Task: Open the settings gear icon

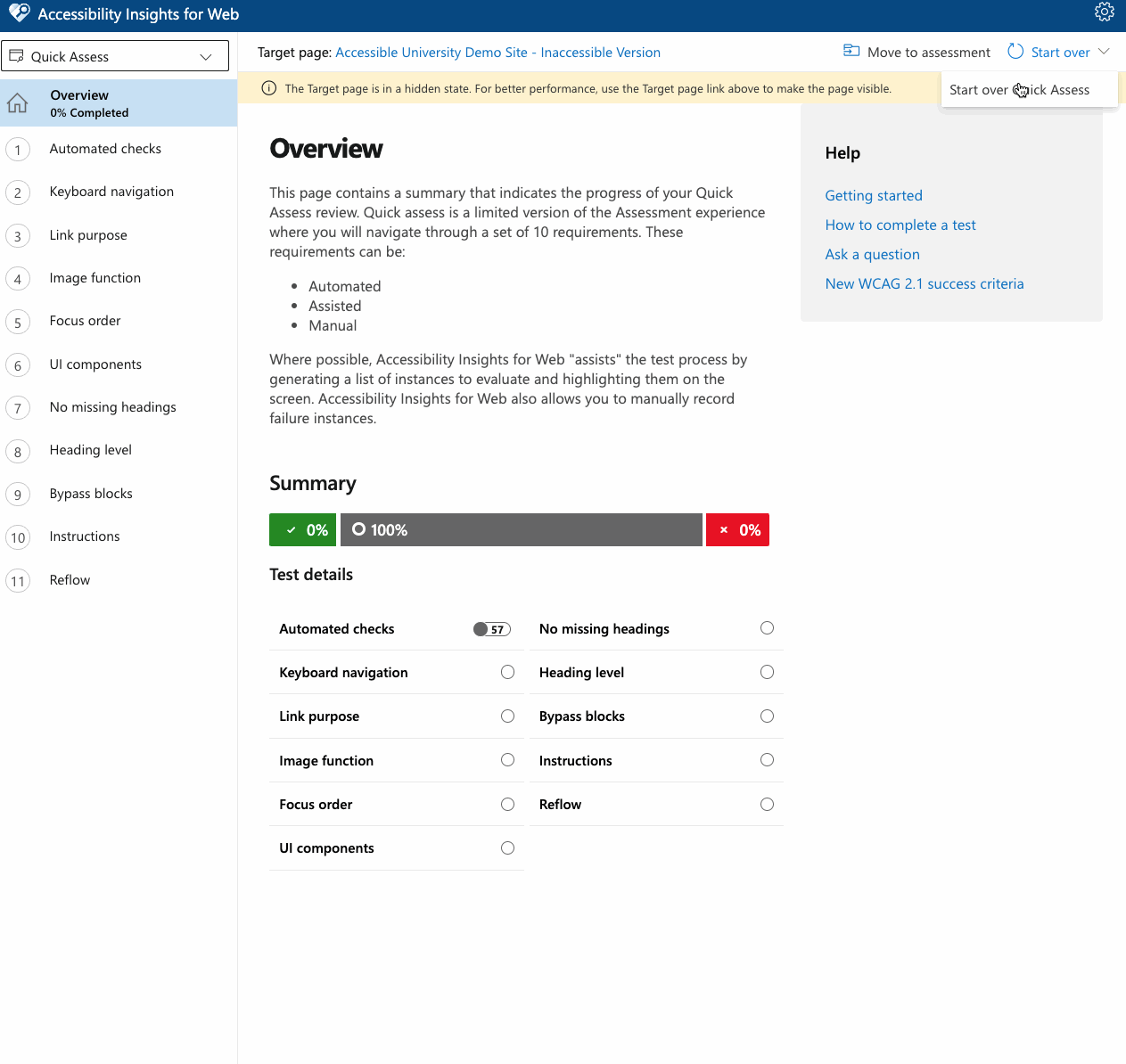Action: click(x=1105, y=12)
